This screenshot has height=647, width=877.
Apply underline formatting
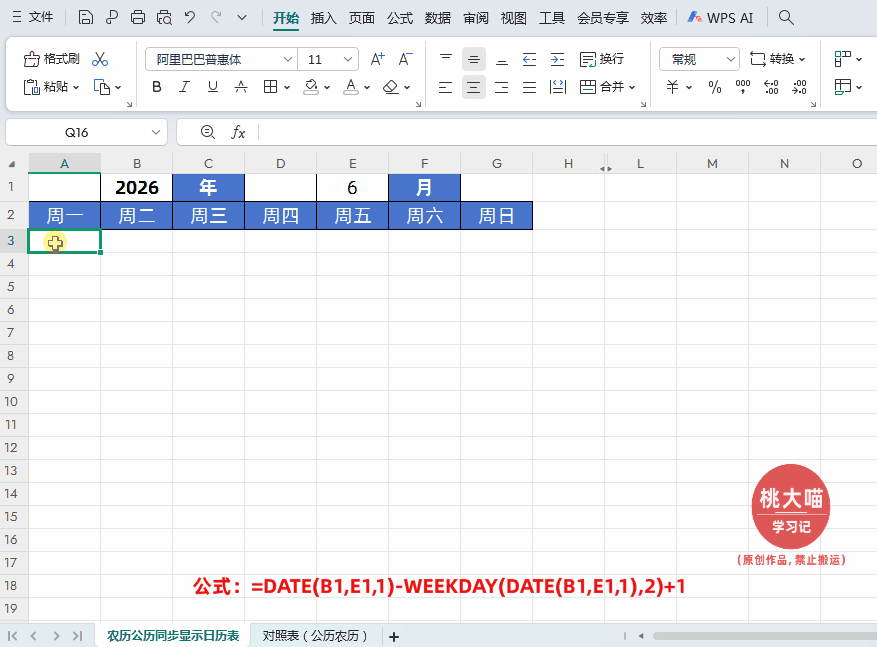pyautogui.click(x=212, y=87)
